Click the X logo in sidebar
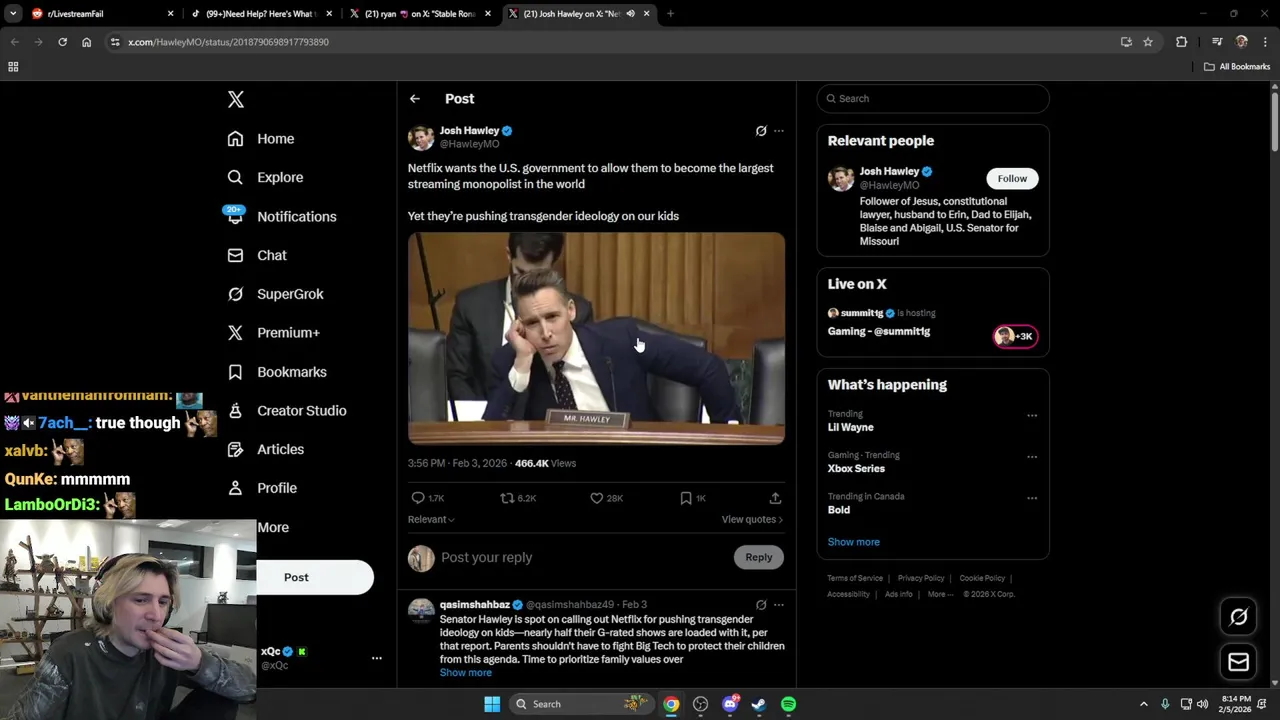1280x720 pixels. [x=236, y=99]
